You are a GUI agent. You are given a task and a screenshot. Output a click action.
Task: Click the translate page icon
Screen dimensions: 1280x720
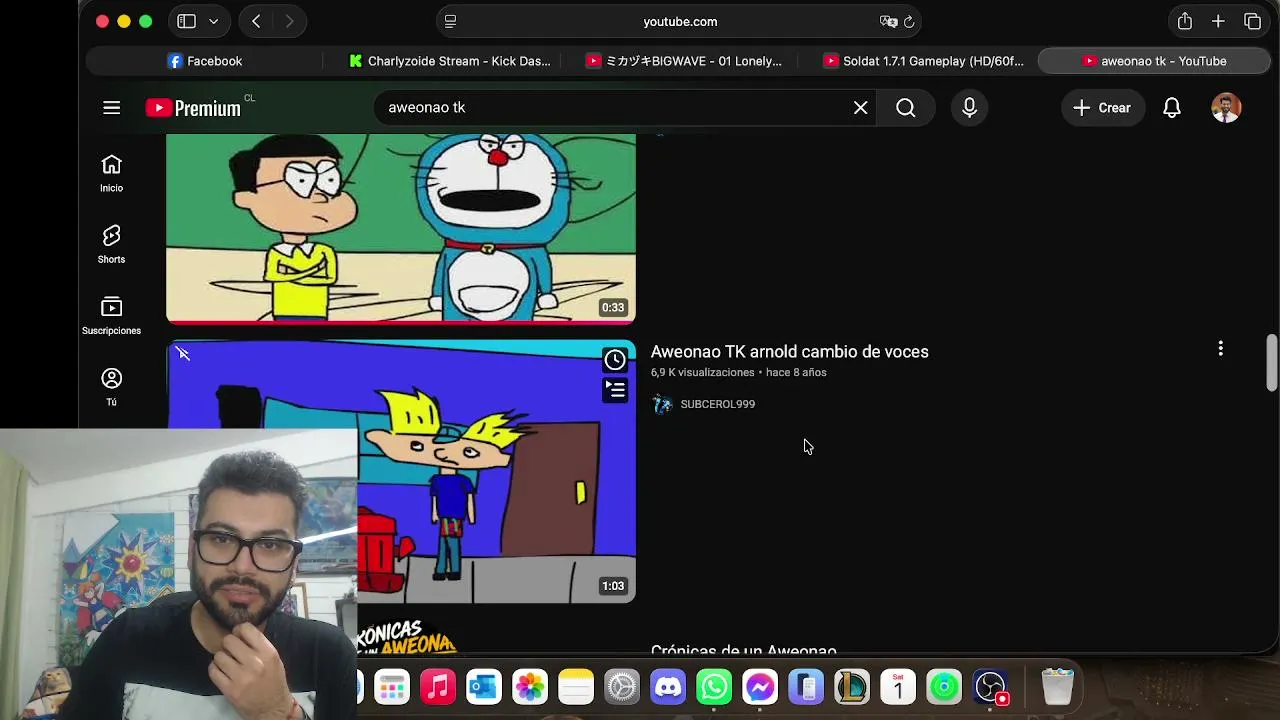[888, 21]
